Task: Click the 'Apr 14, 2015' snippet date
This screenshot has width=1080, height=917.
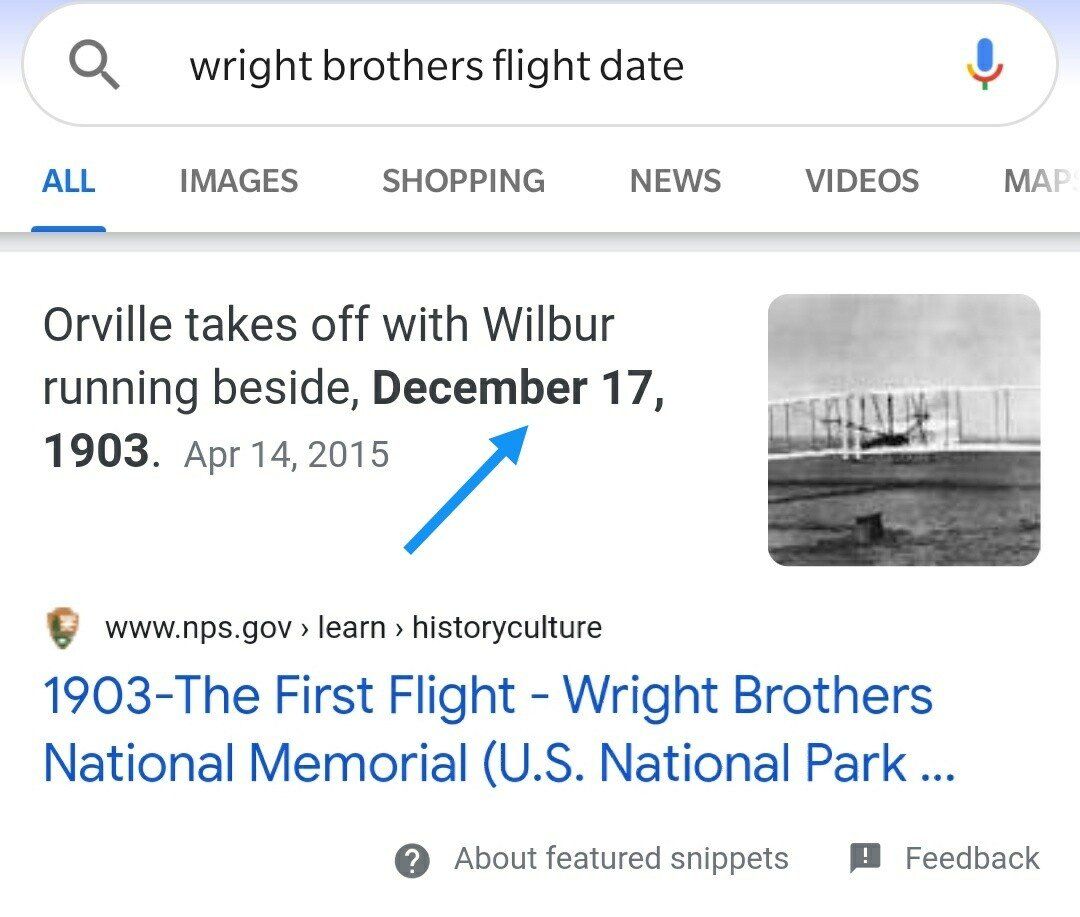Action: click(287, 455)
